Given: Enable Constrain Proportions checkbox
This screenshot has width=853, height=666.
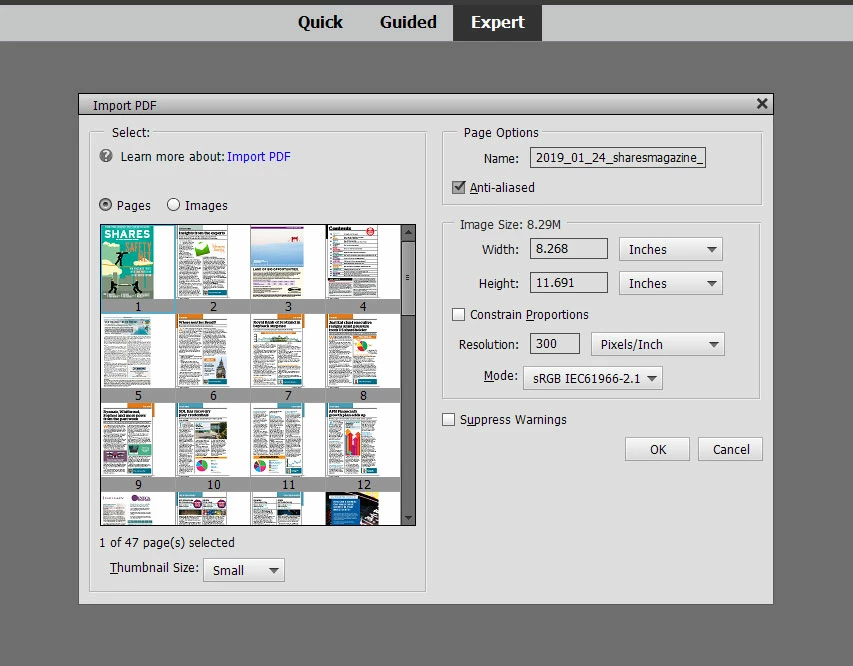Looking at the screenshot, I should [x=459, y=314].
